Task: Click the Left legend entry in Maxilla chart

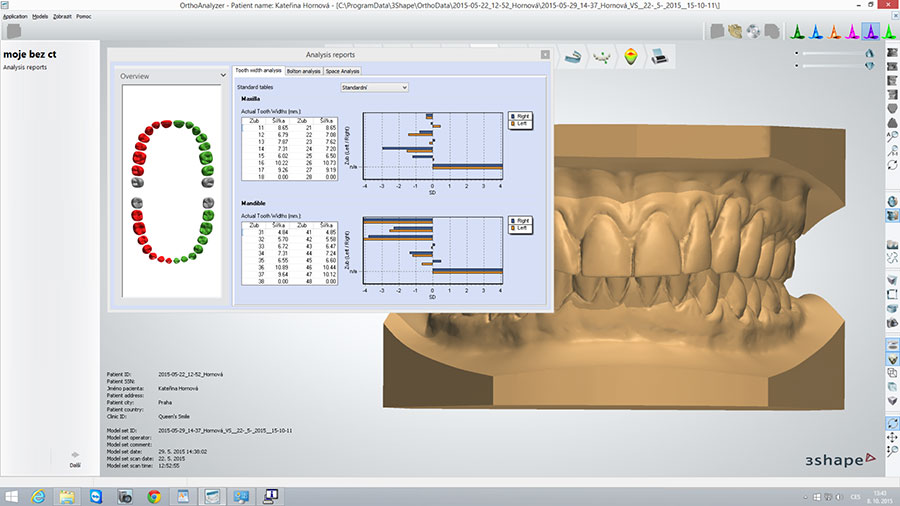Action: click(x=520, y=124)
